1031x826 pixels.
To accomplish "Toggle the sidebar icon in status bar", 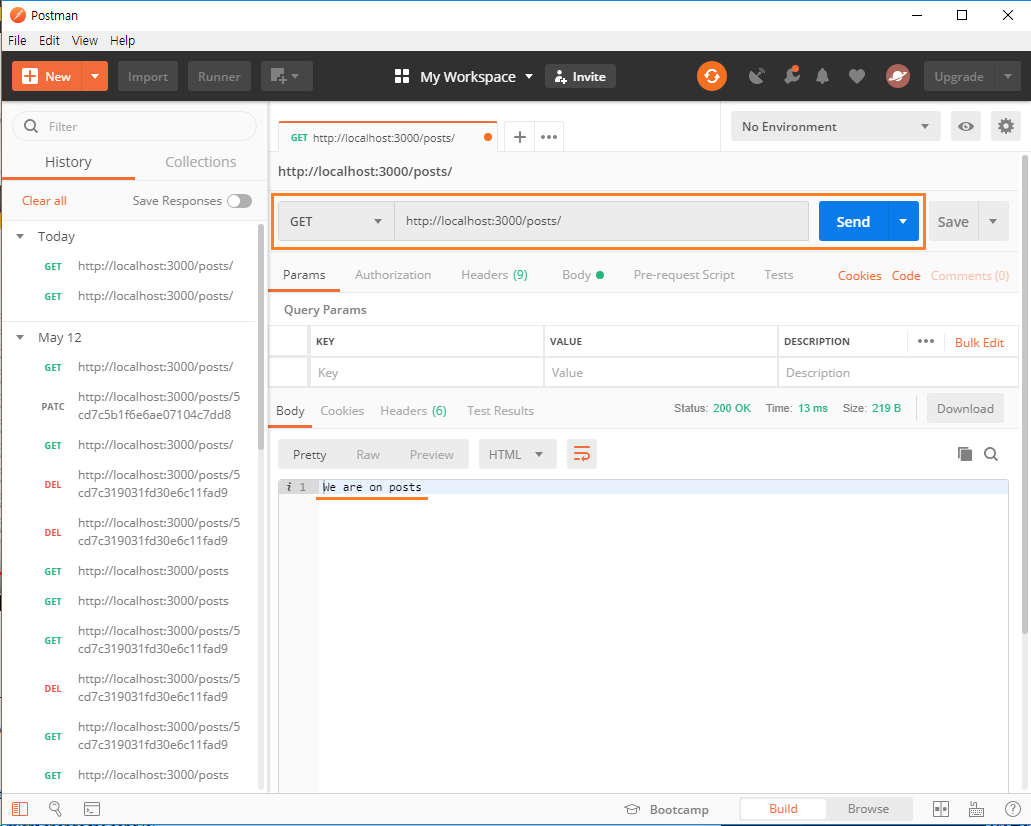I will (x=20, y=809).
